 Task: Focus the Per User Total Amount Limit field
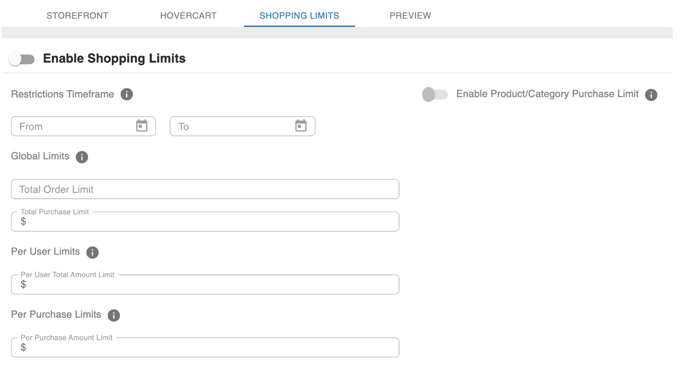tap(205, 284)
